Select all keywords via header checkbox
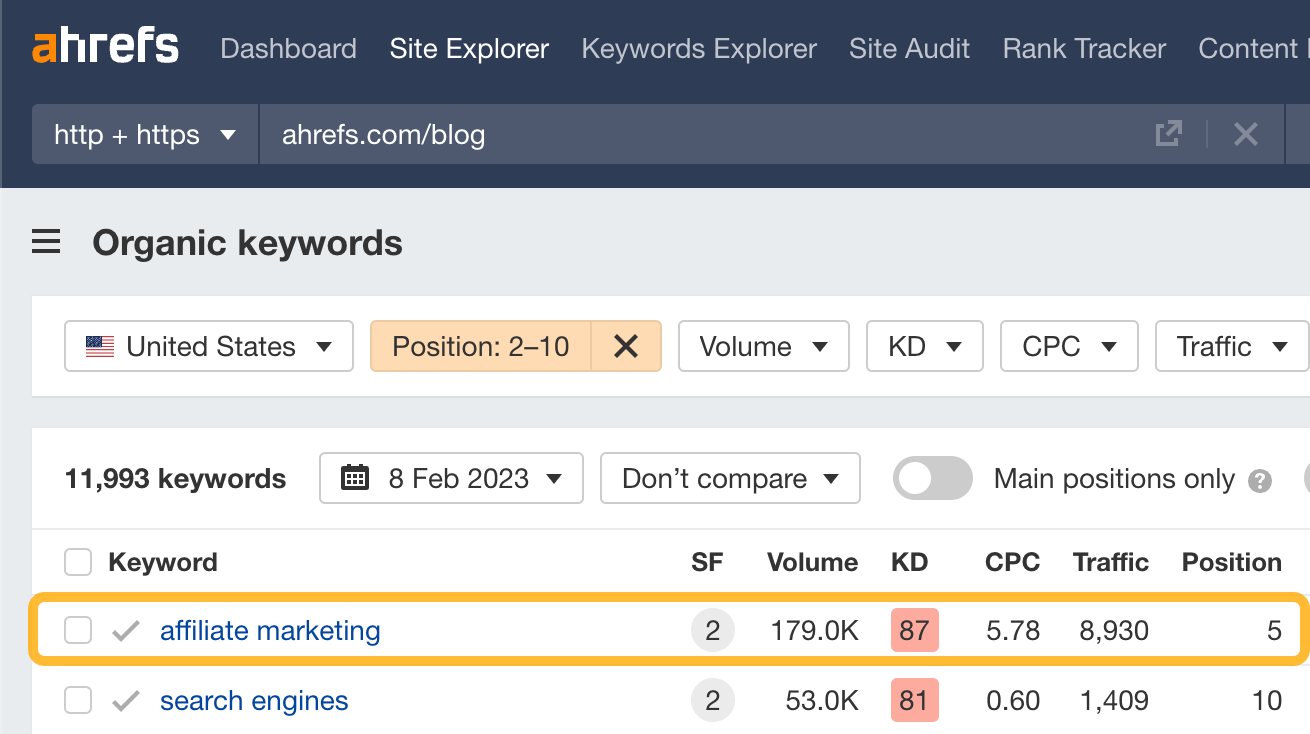This screenshot has width=1310, height=734. [x=77, y=562]
